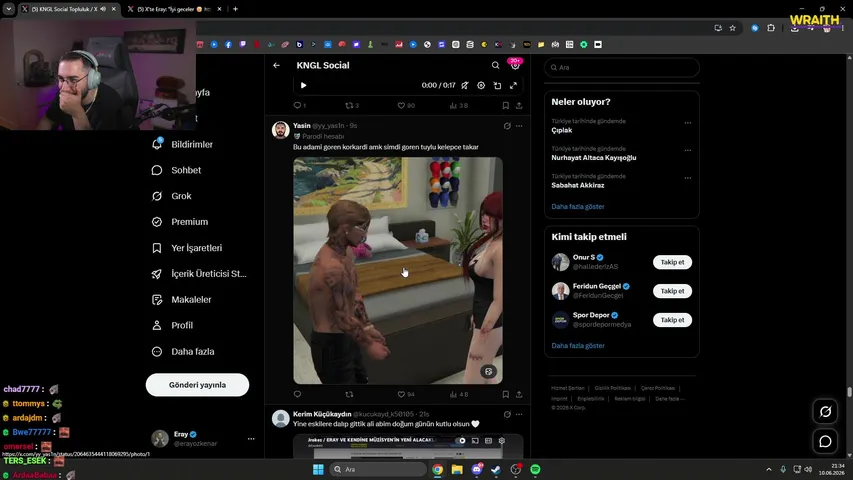Open more options on Yasin's post
Viewport: 853px width, 480px height.
point(519,126)
